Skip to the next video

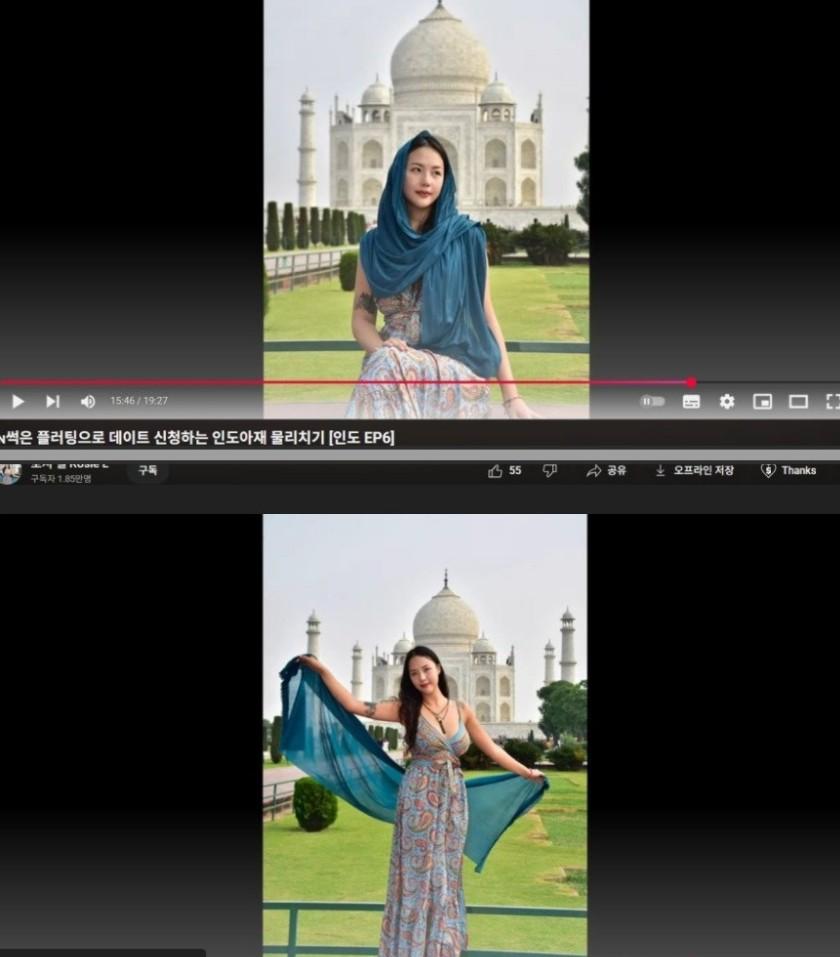[x=52, y=401]
